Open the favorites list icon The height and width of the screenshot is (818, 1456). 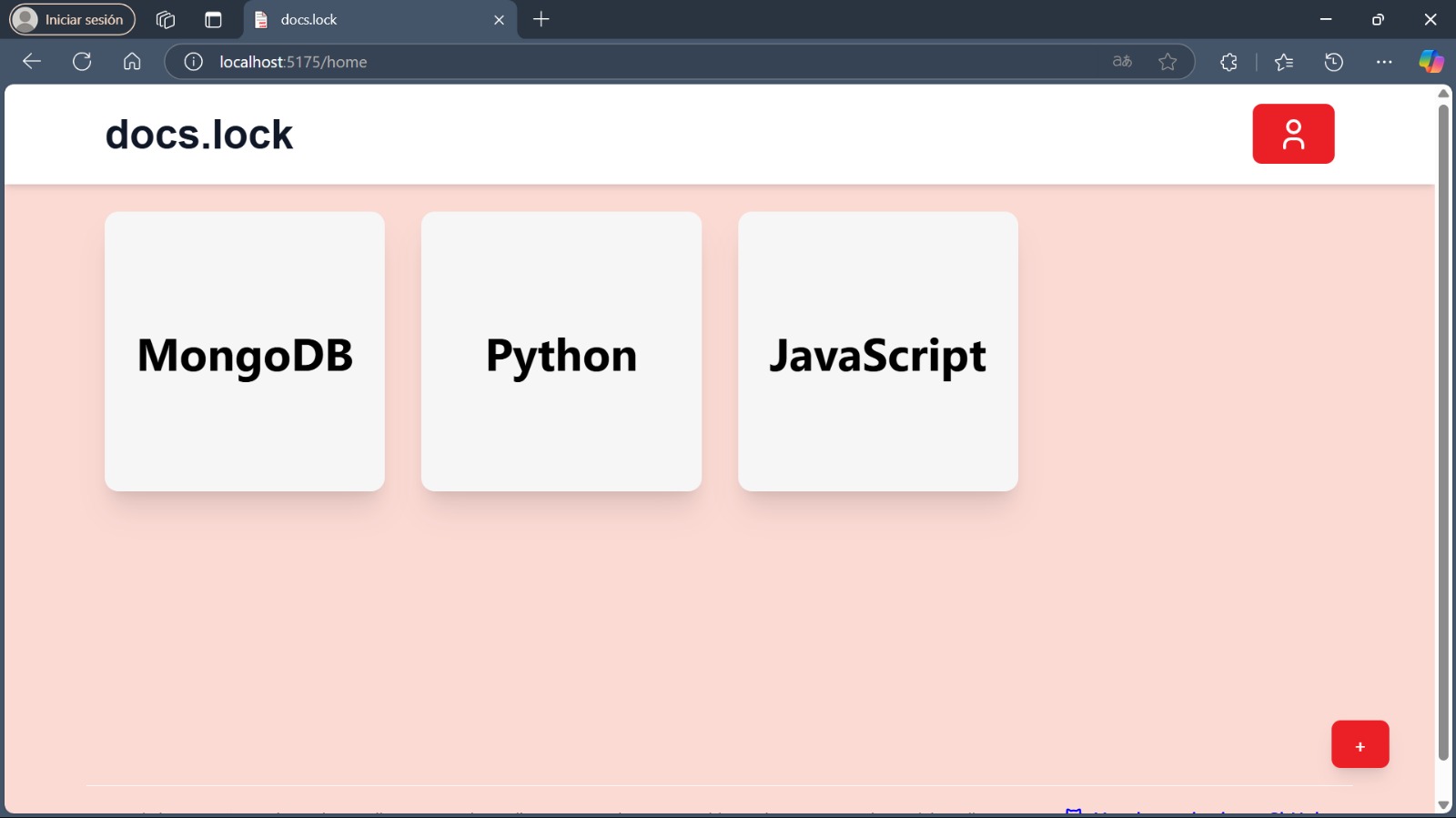(1284, 62)
